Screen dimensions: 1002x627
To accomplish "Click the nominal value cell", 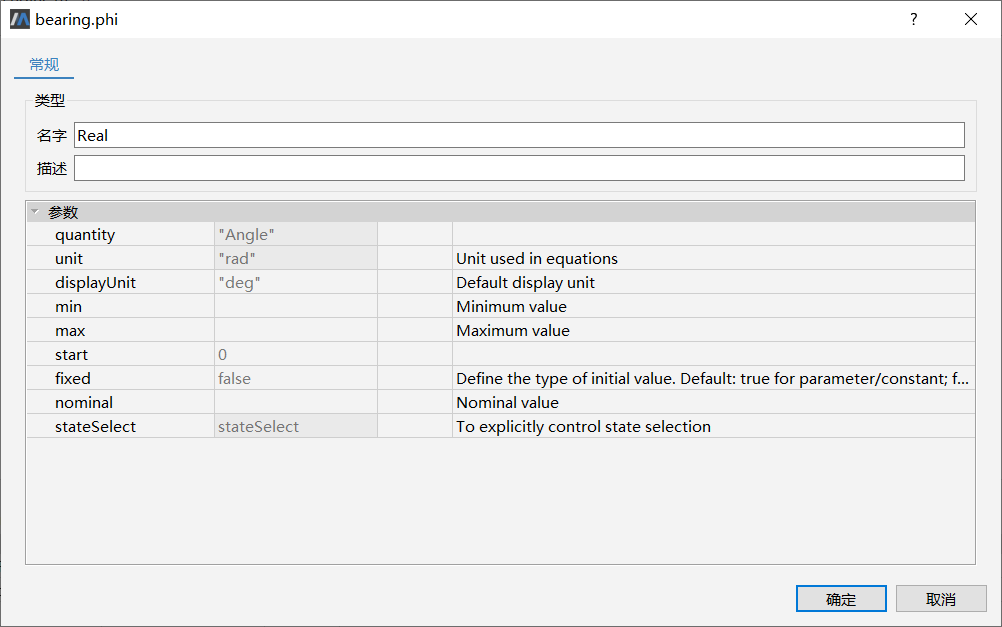I will 295,402.
